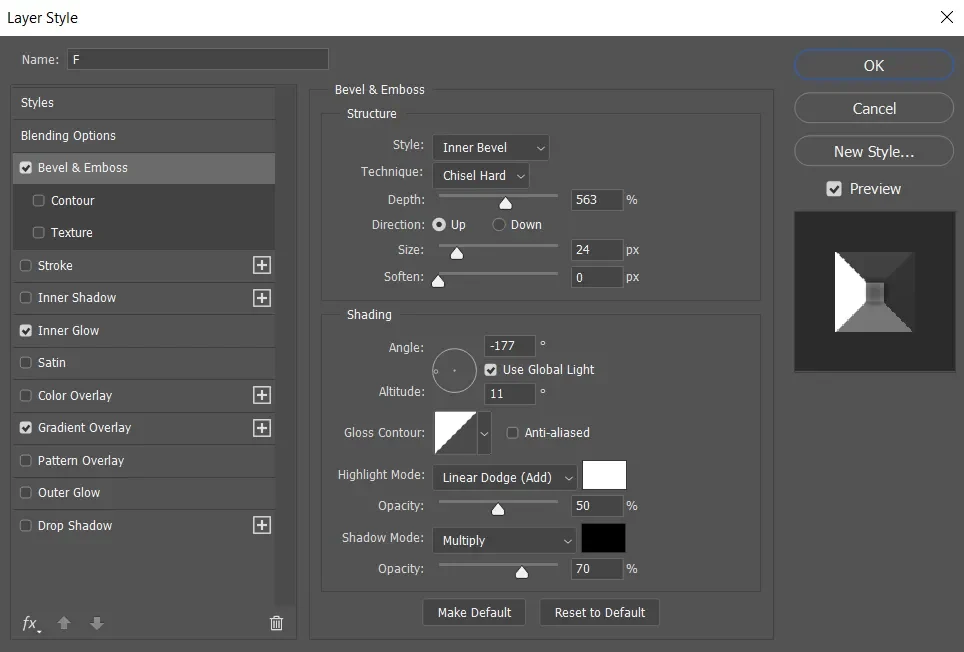Click the move effect down arrow
This screenshot has width=964, height=652.
[x=97, y=624]
